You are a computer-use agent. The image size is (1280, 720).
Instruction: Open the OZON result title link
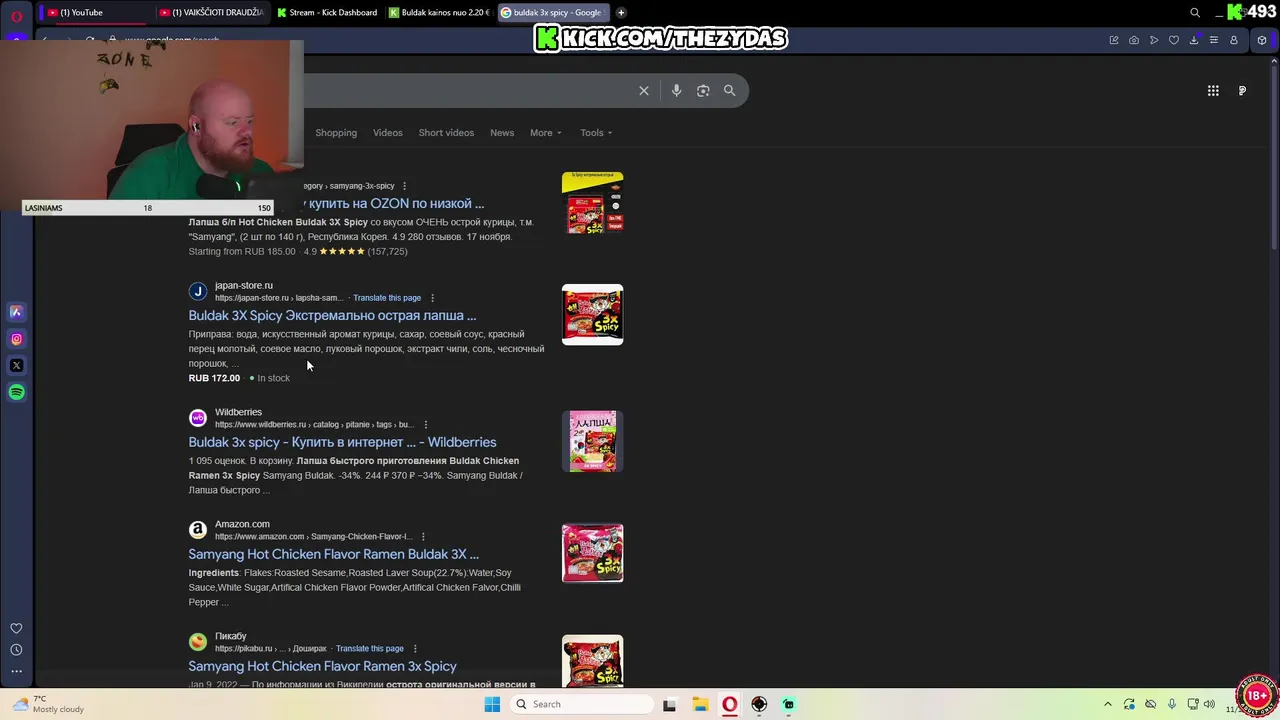[394, 204]
